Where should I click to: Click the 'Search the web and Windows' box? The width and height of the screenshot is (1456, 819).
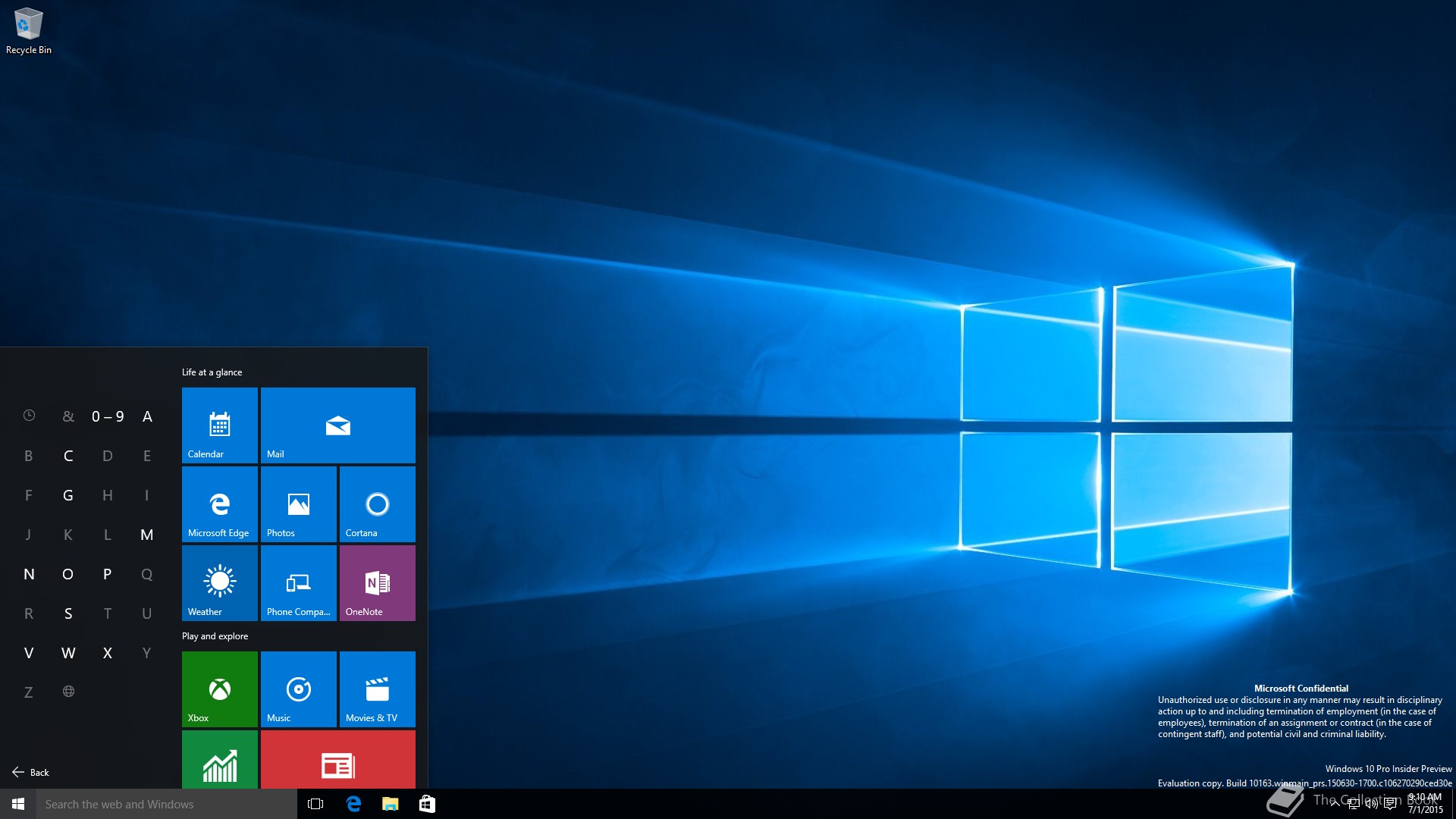pyautogui.click(x=167, y=804)
